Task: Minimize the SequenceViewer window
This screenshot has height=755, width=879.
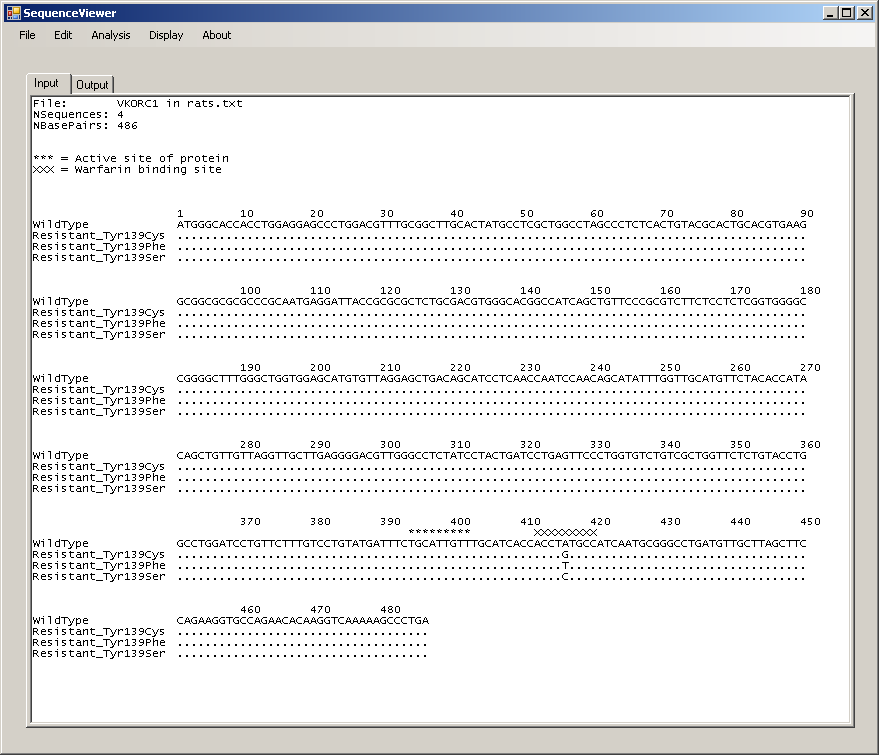Action: tap(830, 13)
